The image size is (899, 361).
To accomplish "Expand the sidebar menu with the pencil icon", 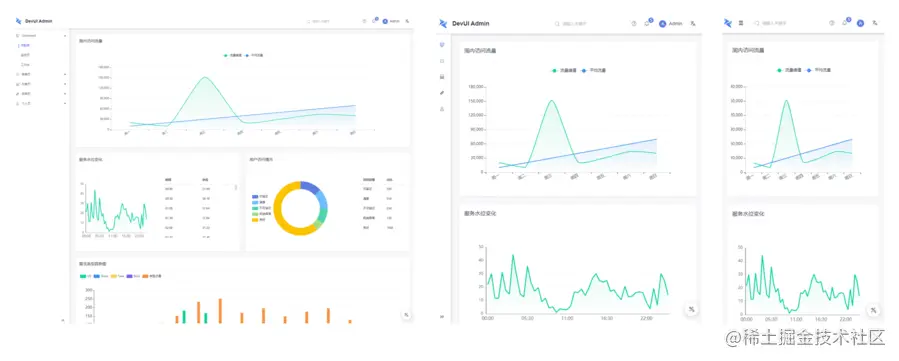I will 41,93.
